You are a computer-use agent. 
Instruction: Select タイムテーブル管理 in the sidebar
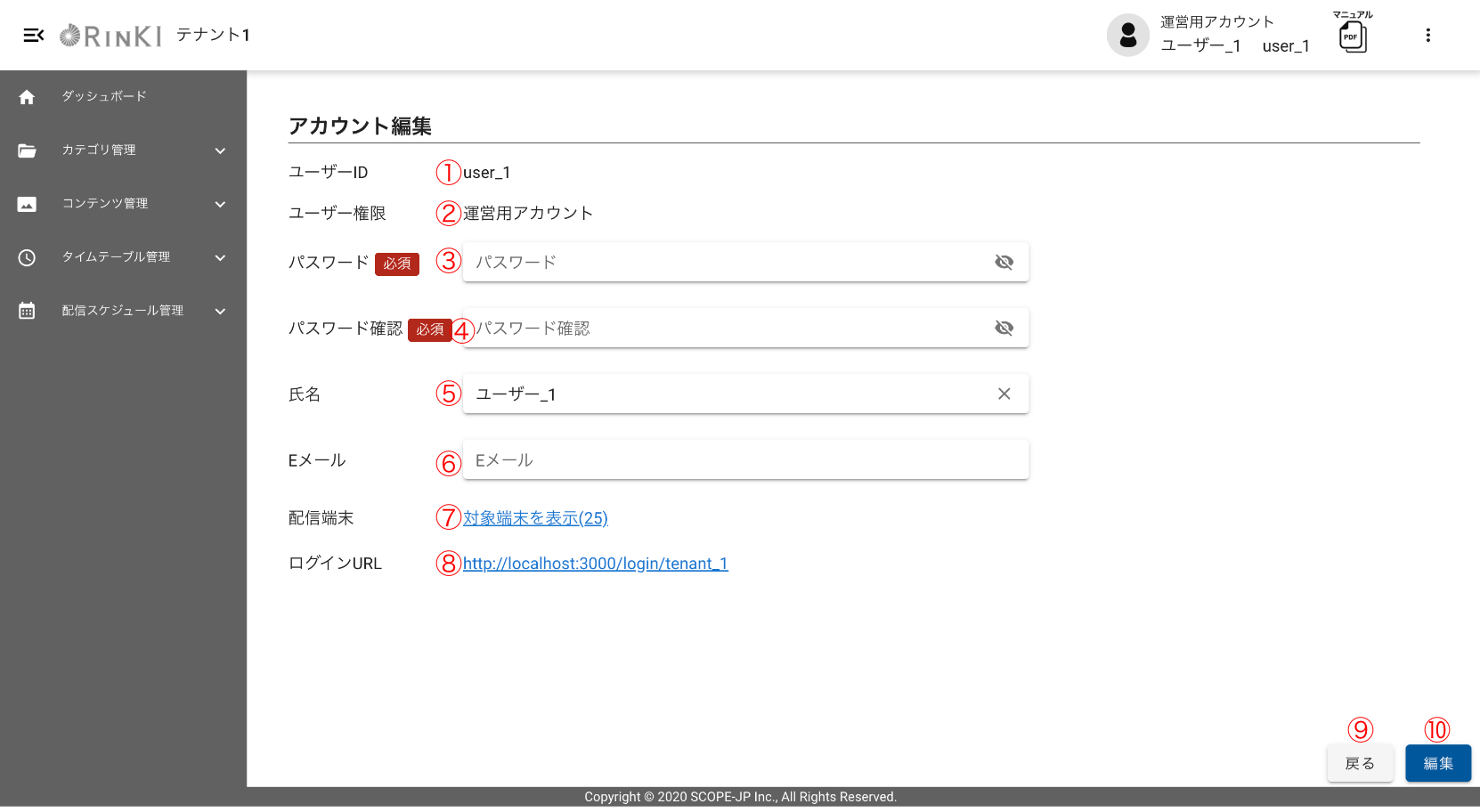coord(116,257)
